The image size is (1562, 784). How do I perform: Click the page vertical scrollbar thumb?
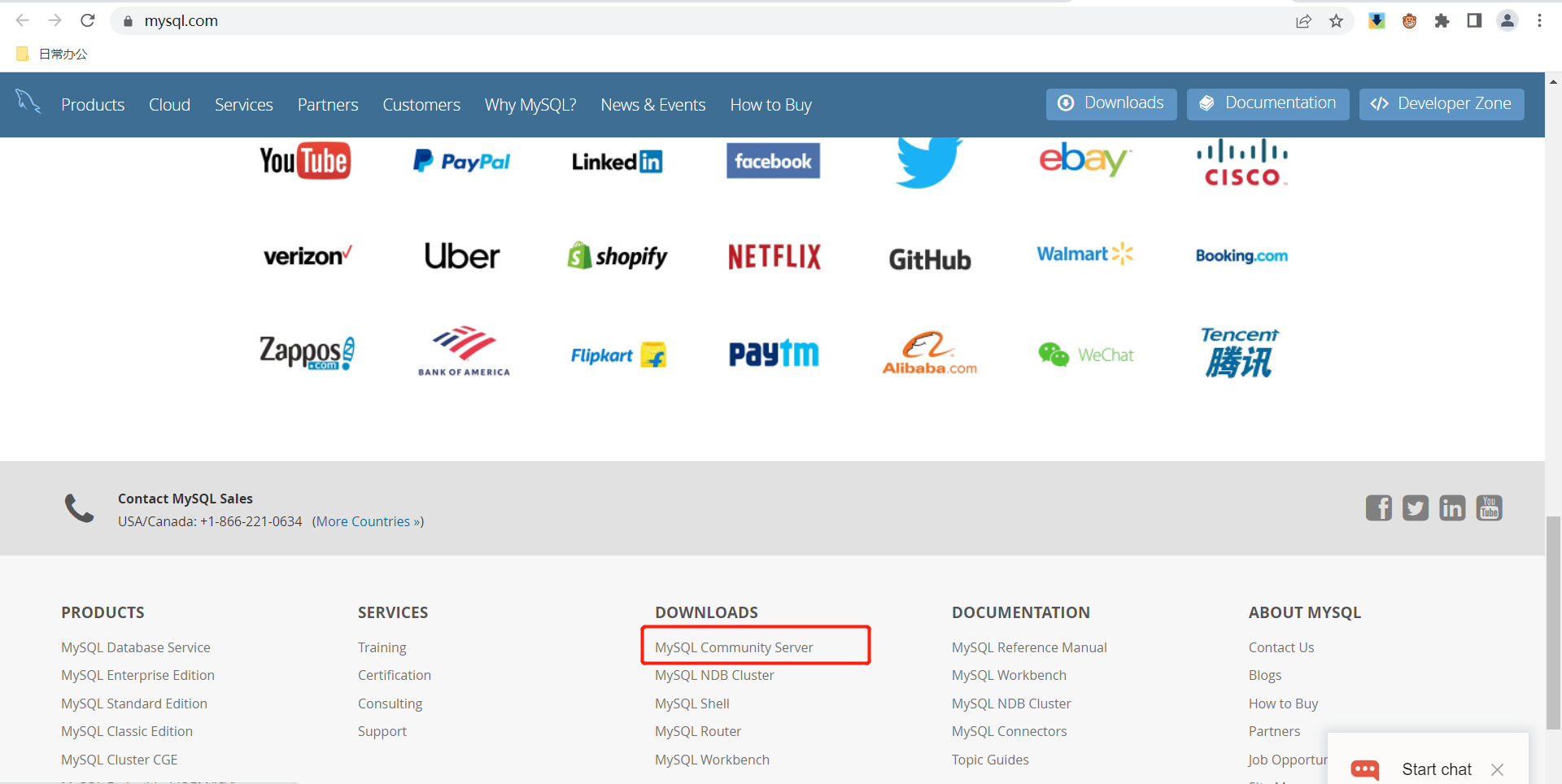(1554, 622)
